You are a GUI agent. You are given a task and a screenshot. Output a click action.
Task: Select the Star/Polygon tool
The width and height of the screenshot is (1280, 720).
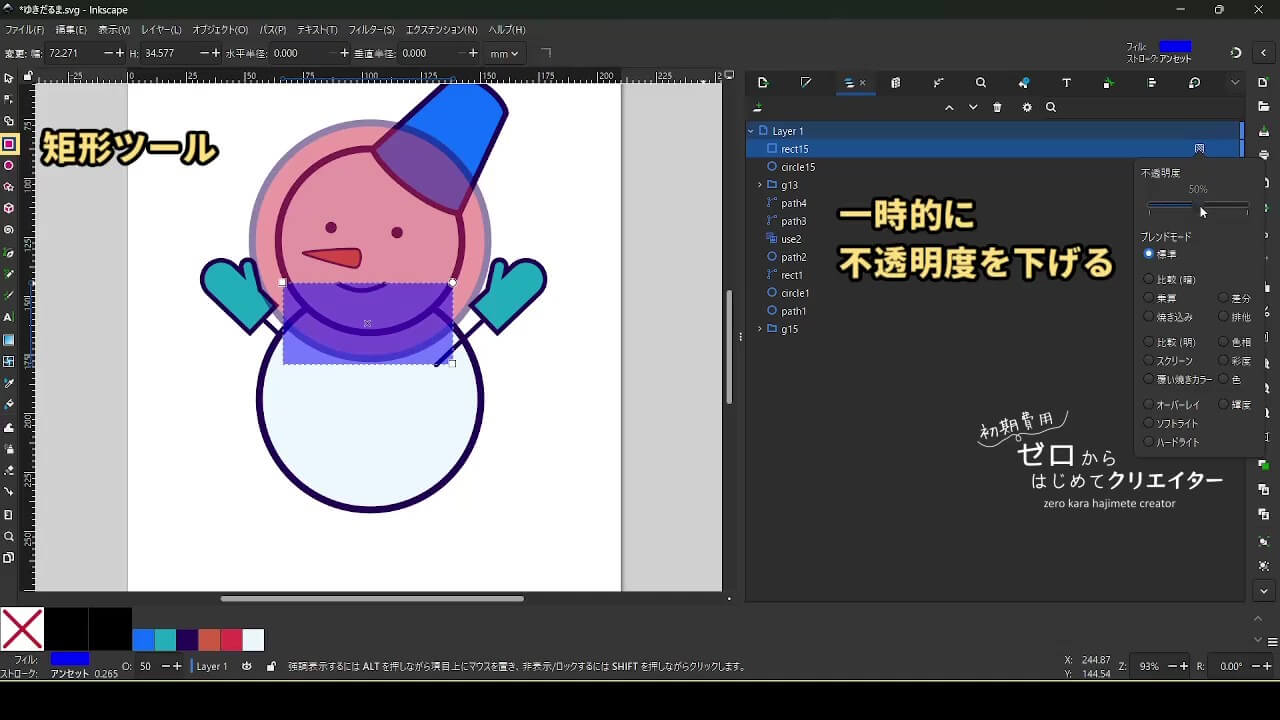click(9, 187)
